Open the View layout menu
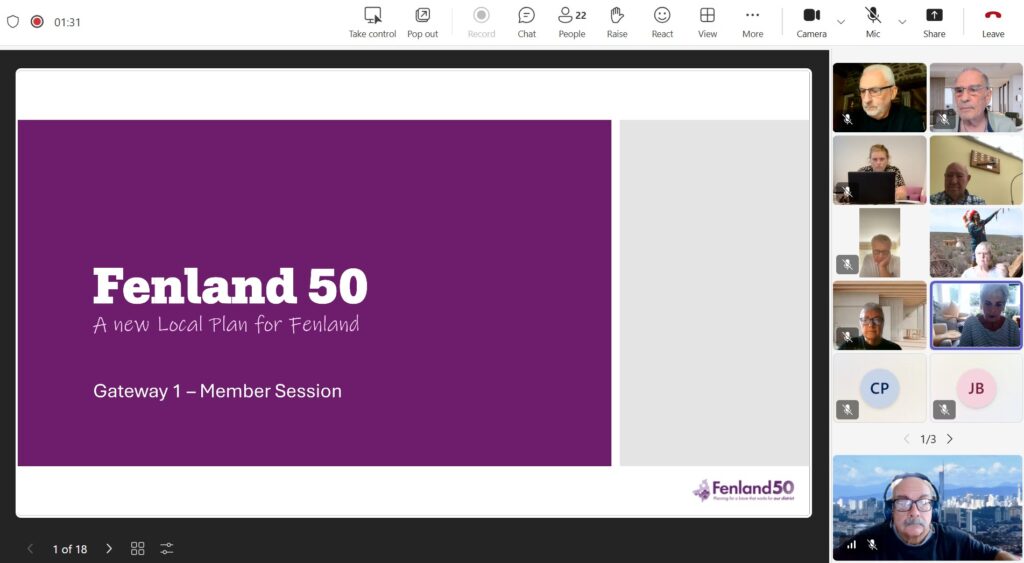Image resolution: width=1024 pixels, height=563 pixels. tap(707, 22)
